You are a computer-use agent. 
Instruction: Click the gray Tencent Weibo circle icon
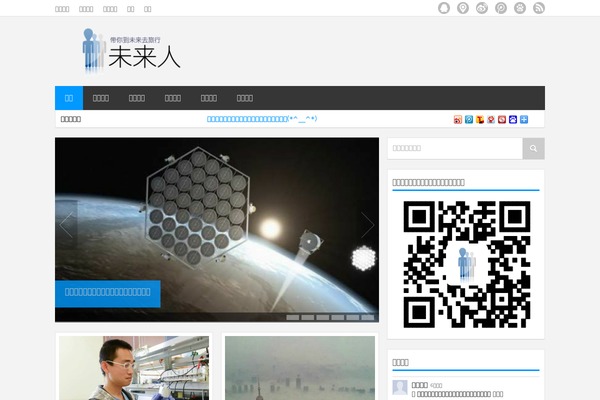[x=501, y=8]
